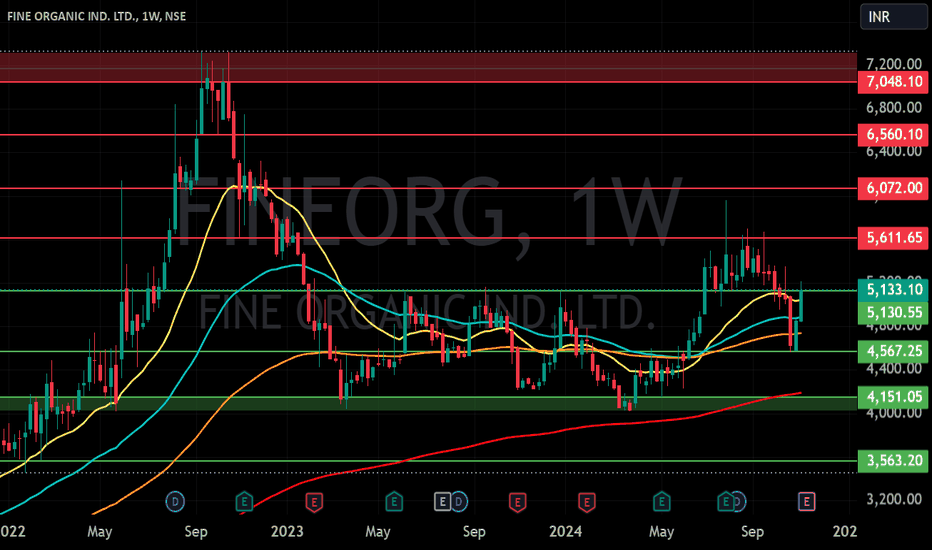
Task: Select the 4,567.25 support price label
Action: point(893,351)
